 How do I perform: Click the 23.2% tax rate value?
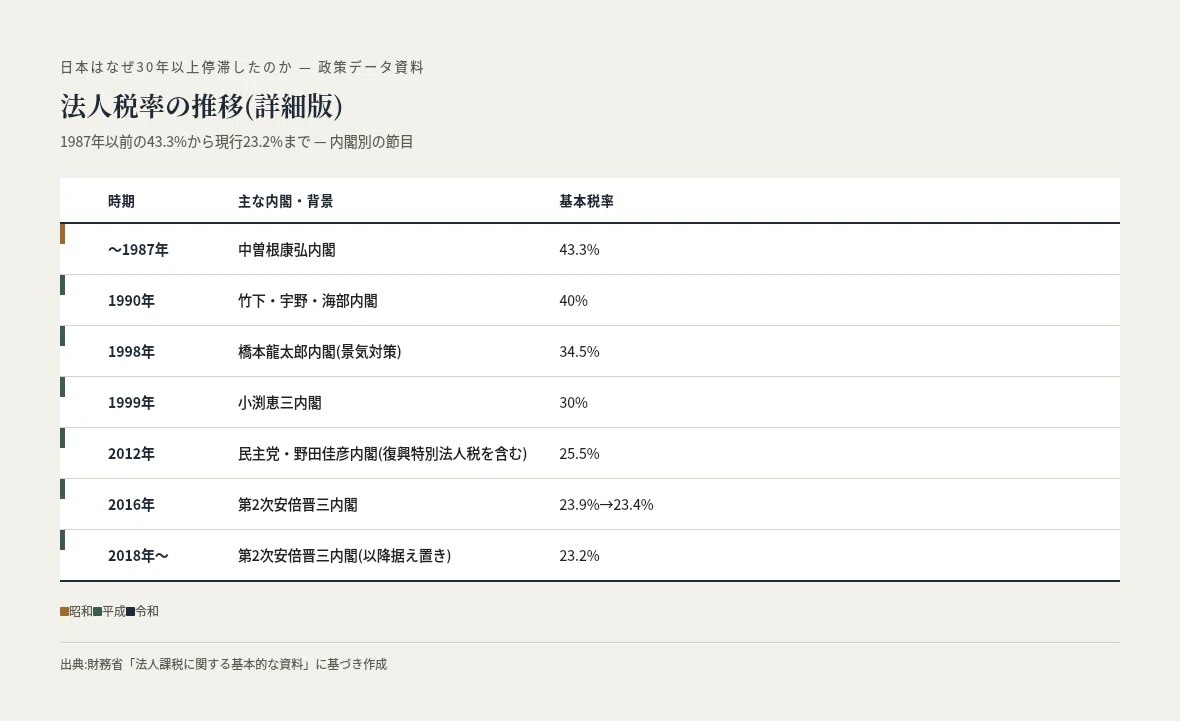[579, 556]
